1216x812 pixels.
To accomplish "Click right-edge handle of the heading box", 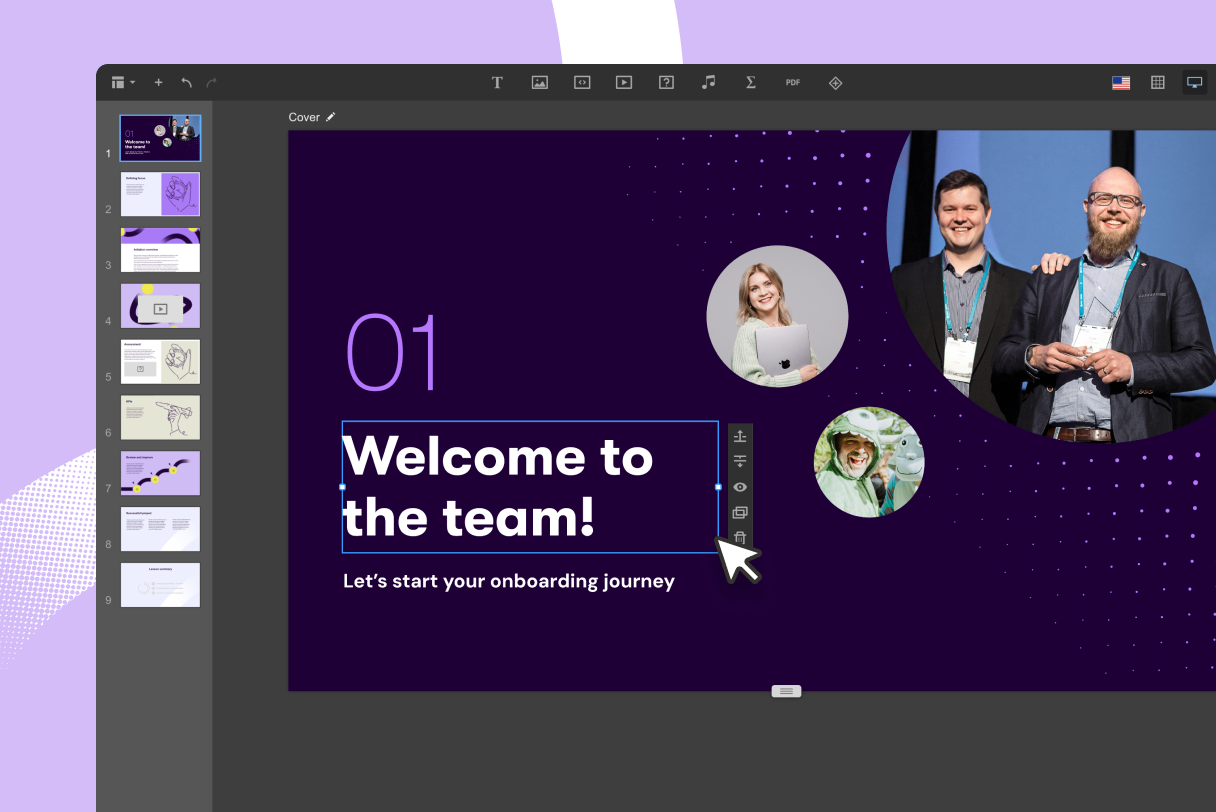I will point(718,487).
